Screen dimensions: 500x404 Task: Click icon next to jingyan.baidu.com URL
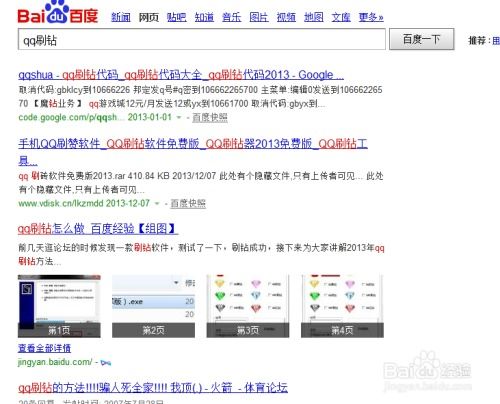tap(106, 362)
